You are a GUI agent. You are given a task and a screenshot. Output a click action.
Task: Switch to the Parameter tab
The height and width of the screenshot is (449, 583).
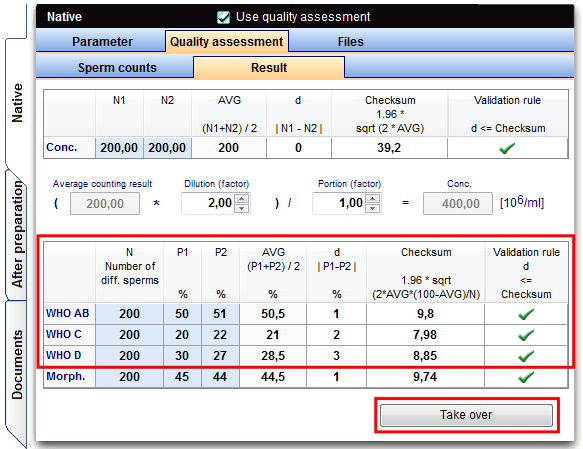pos(102,41)
